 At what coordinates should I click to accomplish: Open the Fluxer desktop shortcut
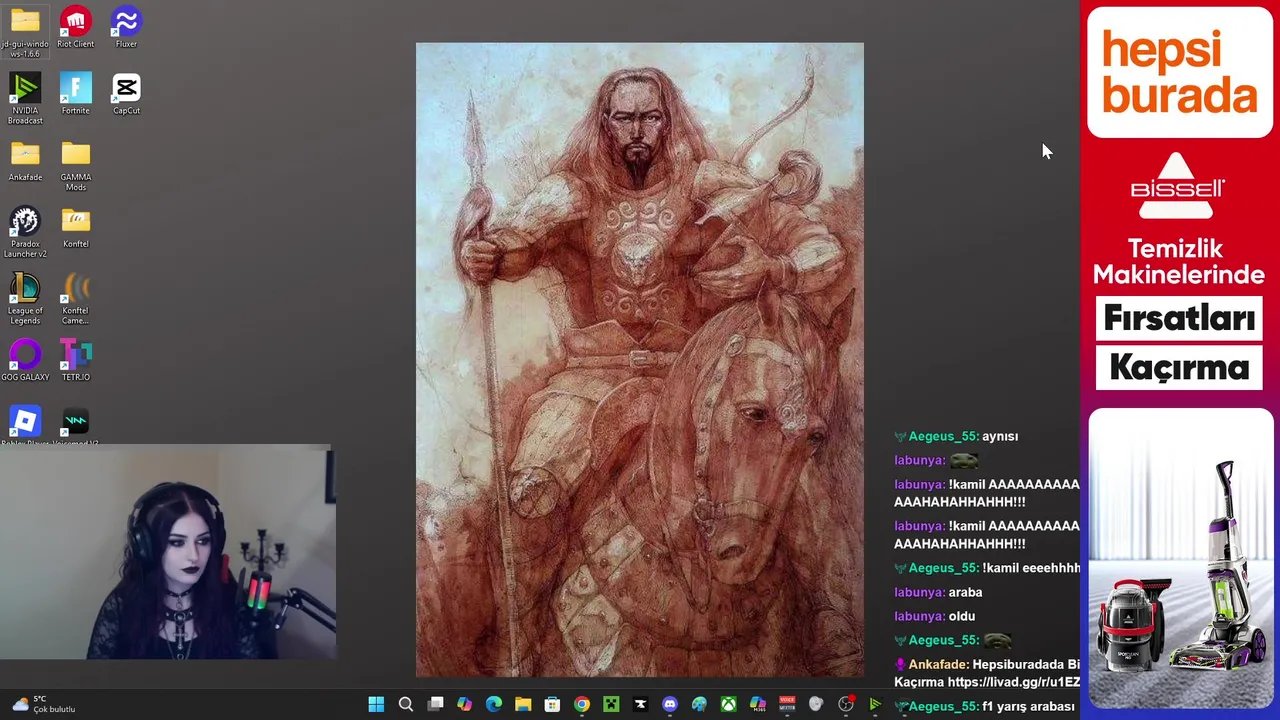click(126, 28)
